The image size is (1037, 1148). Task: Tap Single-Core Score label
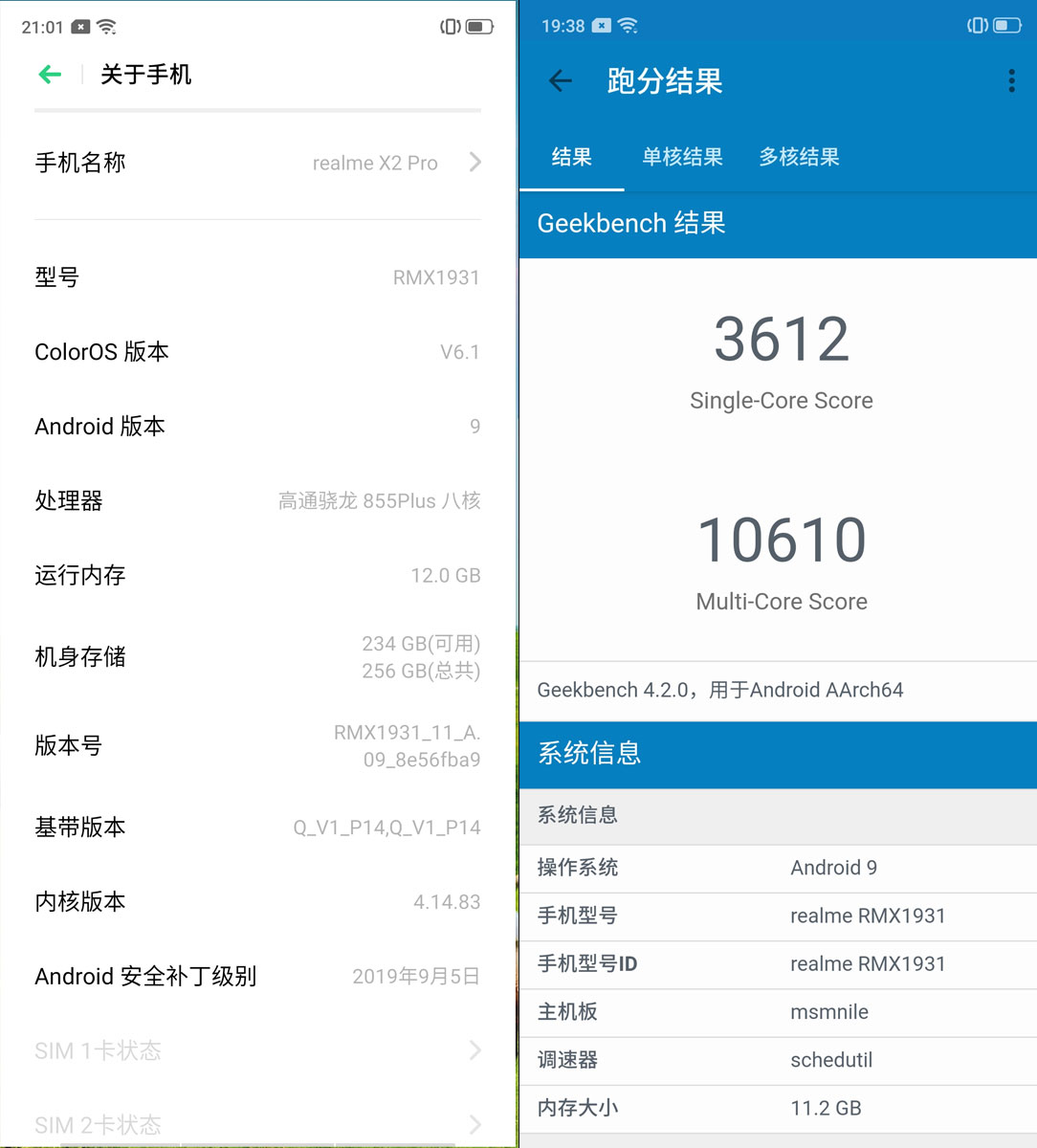click(x=782, y=401)
